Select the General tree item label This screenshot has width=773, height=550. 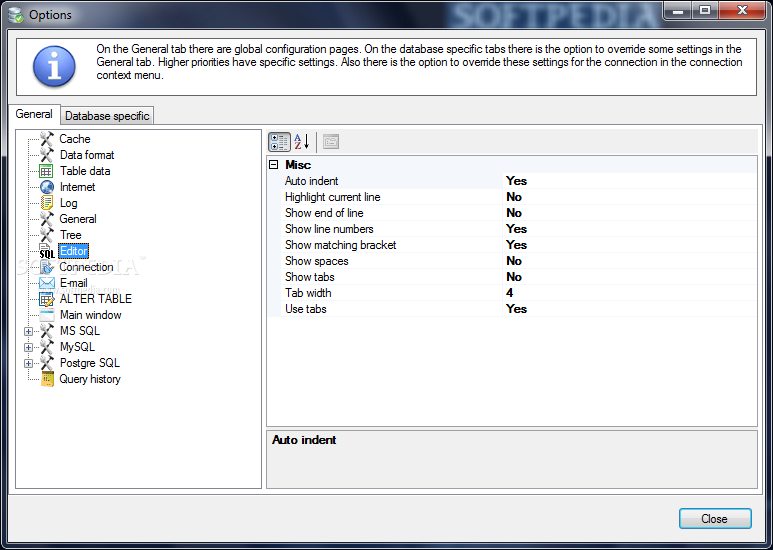78,219
